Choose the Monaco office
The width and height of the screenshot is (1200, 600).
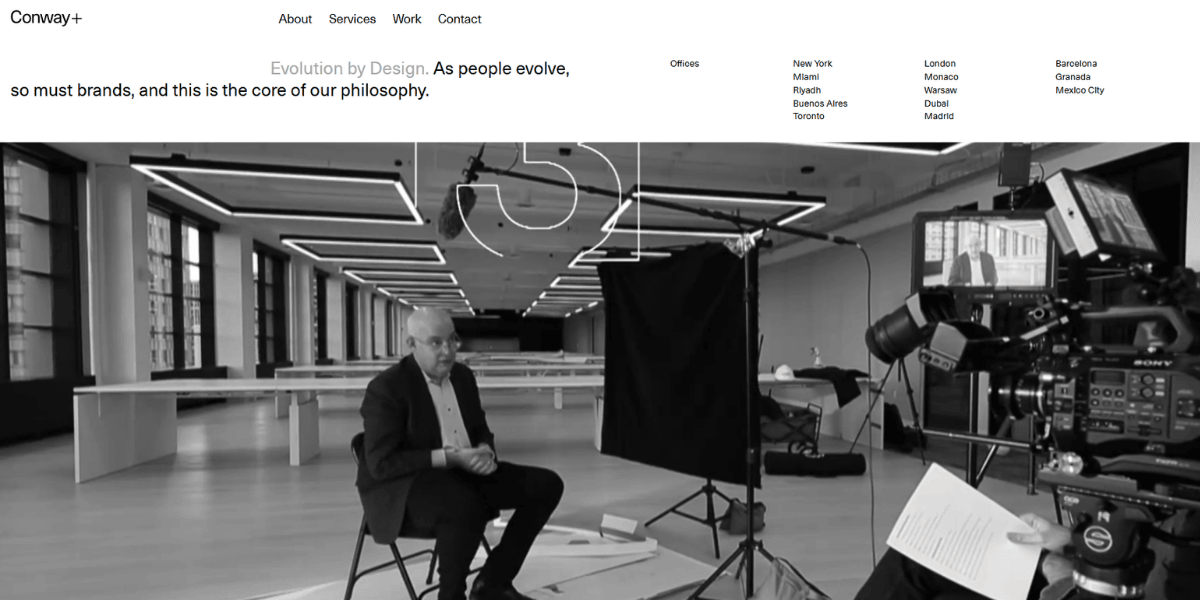pos(941,77)
